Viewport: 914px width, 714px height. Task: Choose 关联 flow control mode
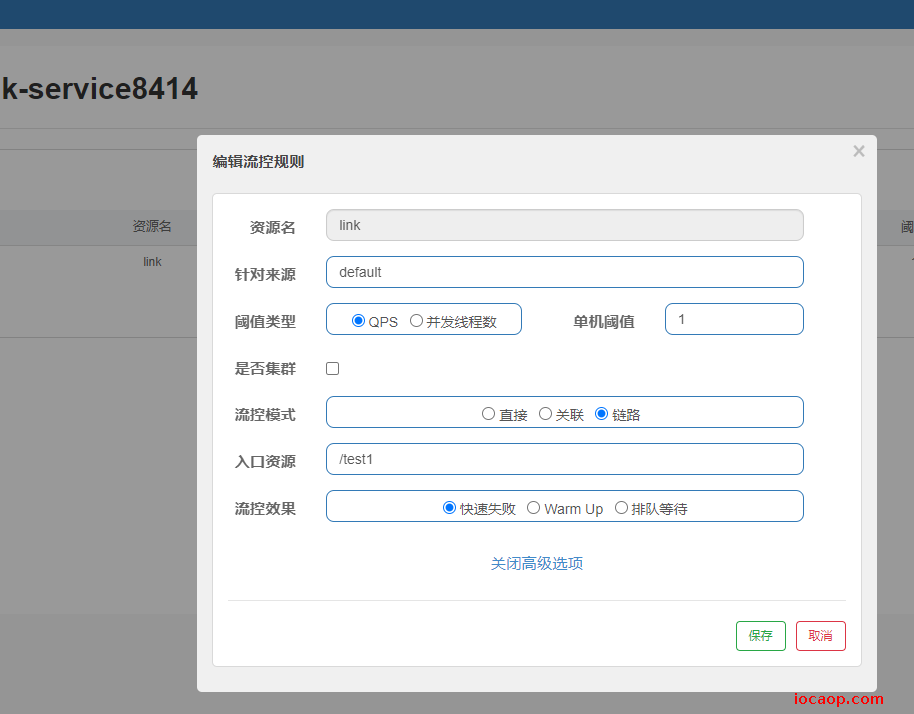click(x=545, y=414)
